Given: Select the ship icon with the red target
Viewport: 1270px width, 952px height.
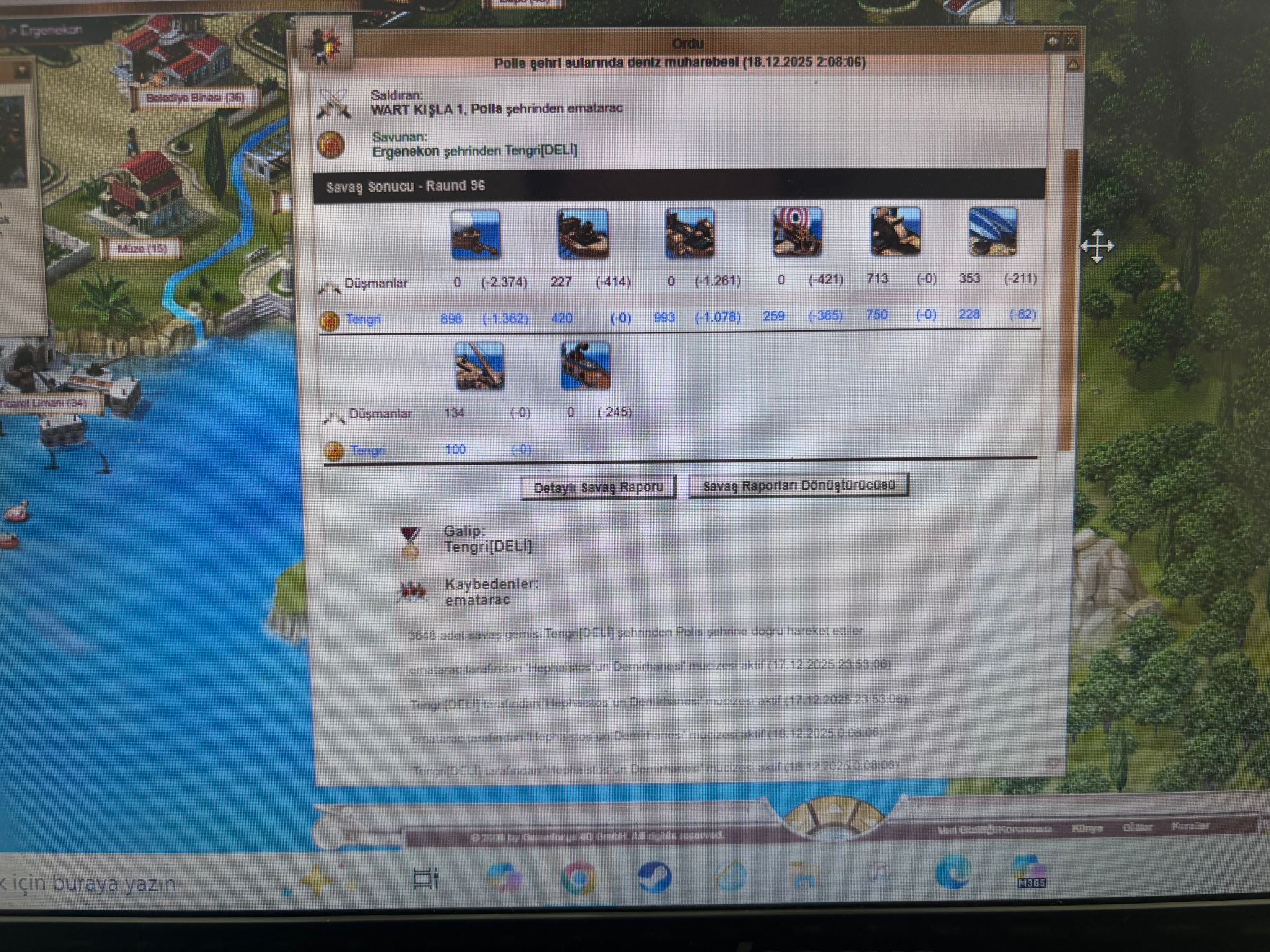Looking at the screenshot, I should pyautogui.click(x=797, y=232).
